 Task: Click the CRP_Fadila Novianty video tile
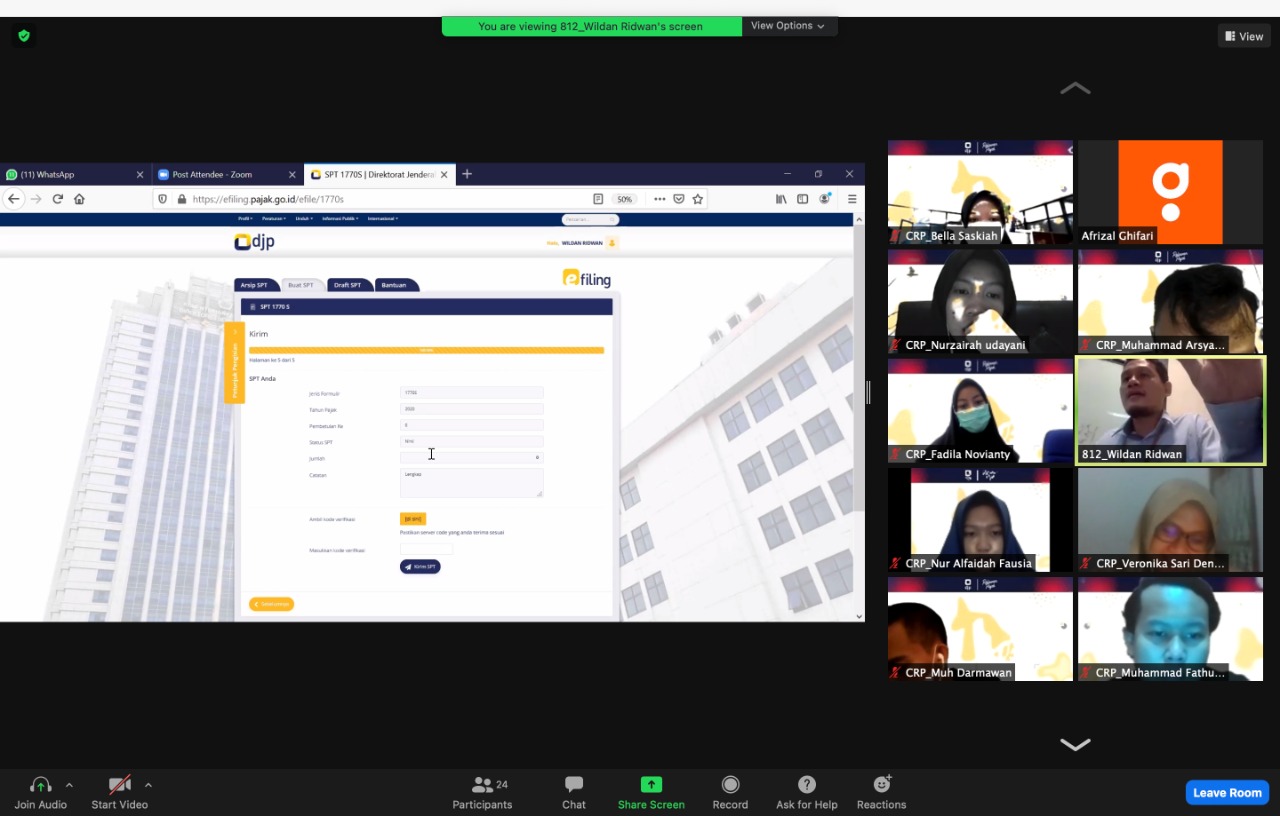tap(980, 410)
